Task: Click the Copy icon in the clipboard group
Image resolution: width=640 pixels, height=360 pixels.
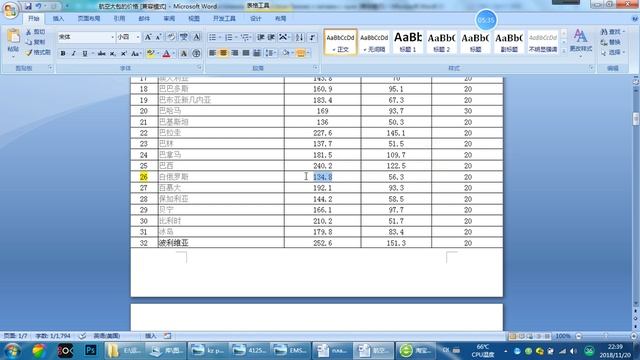Action: pos(29,42)
